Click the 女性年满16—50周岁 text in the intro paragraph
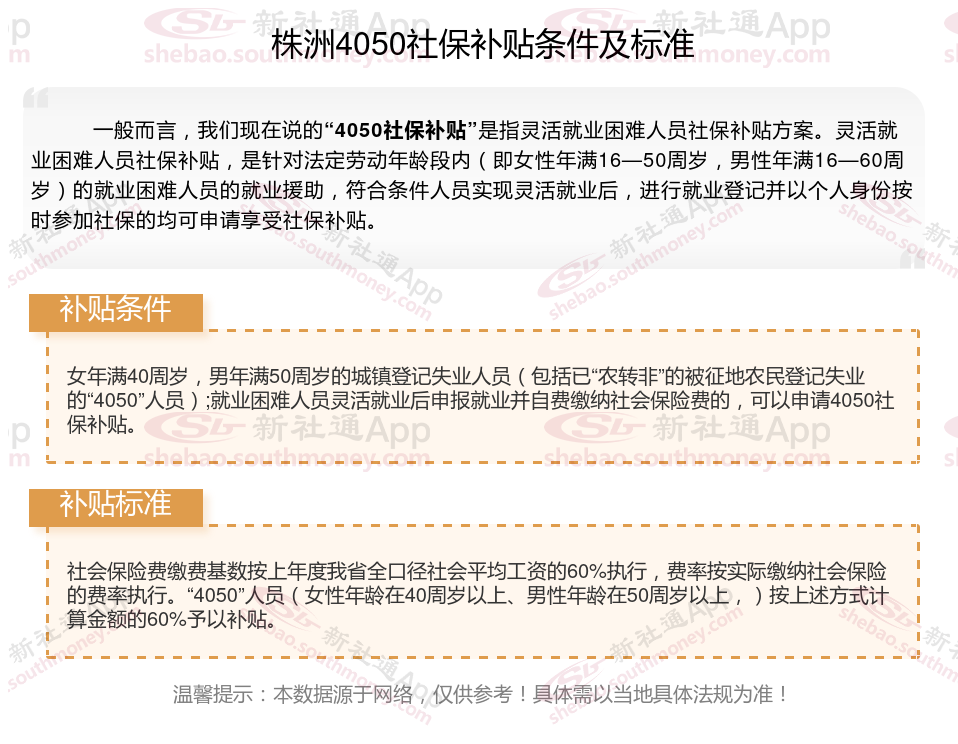 pyautogui.click(x=599, y=160)
